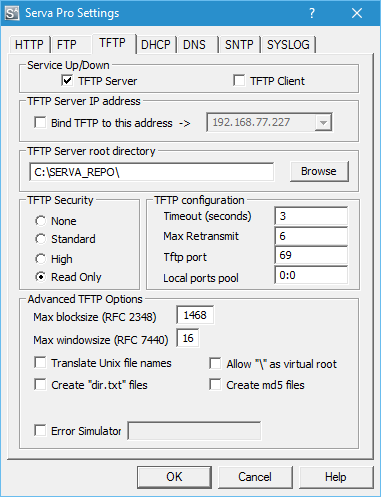This screenshot has height=497, width=381.
Task: Select High security option
Action: (x=40, y=259)
